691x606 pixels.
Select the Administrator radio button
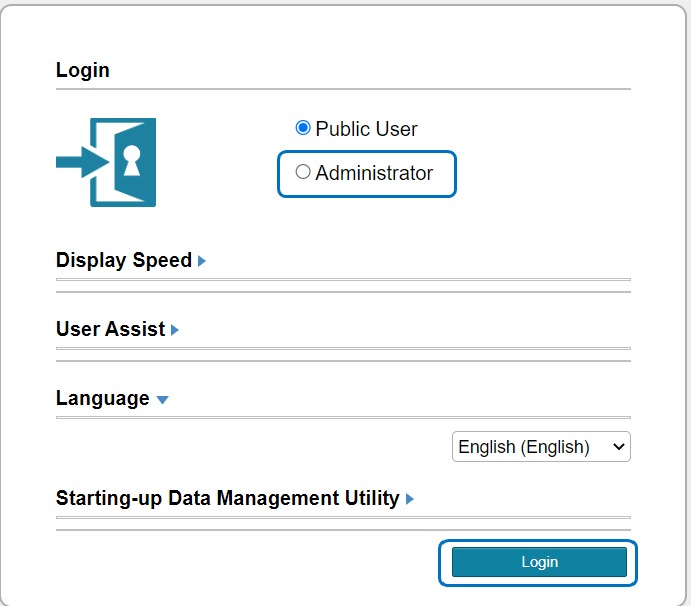point(303,172)
